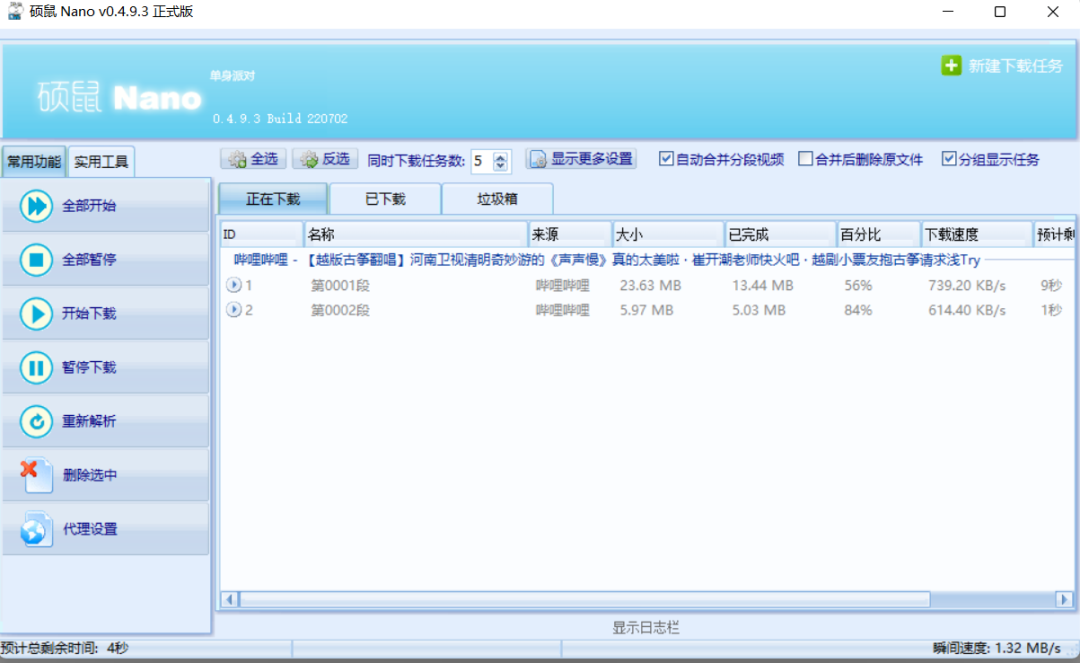Click the 84% percentage cell

click(x=858, y=310)
